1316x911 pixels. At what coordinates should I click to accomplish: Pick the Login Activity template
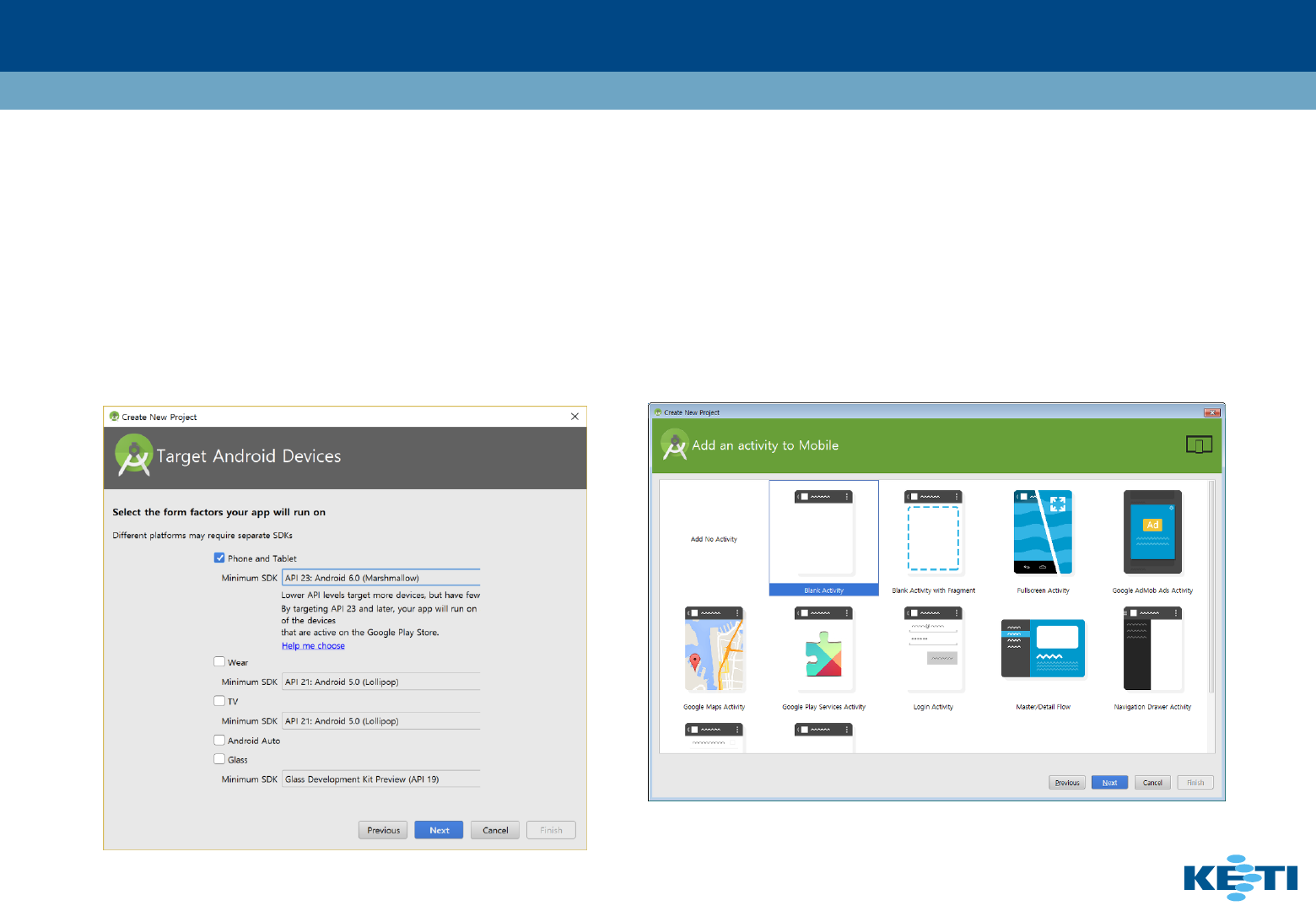(x=933, y=659)
